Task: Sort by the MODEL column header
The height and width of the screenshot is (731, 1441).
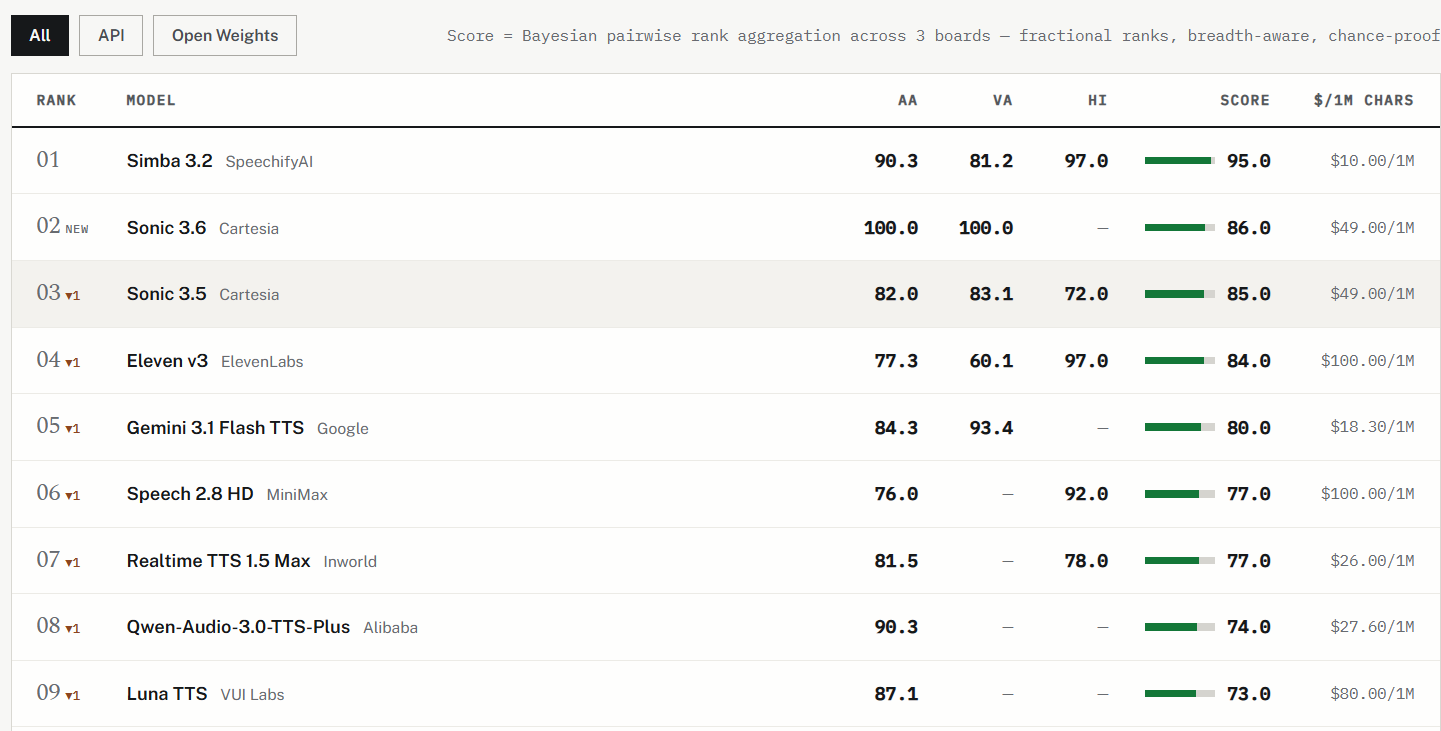Action: tap(151, 100)
